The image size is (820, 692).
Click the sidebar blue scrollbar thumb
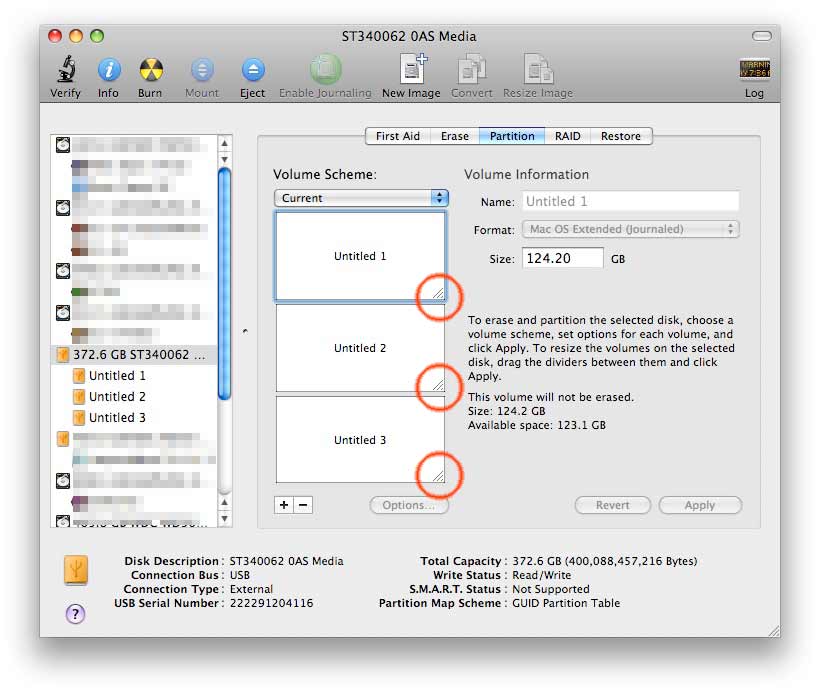224,284
